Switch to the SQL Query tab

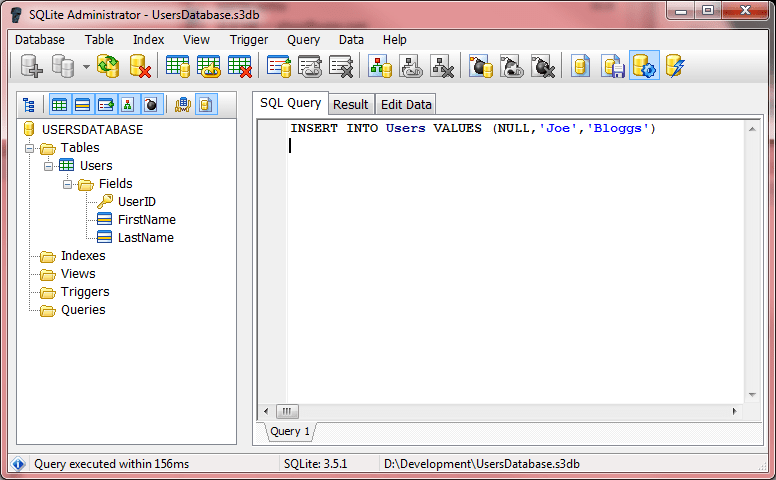[291, 103]
